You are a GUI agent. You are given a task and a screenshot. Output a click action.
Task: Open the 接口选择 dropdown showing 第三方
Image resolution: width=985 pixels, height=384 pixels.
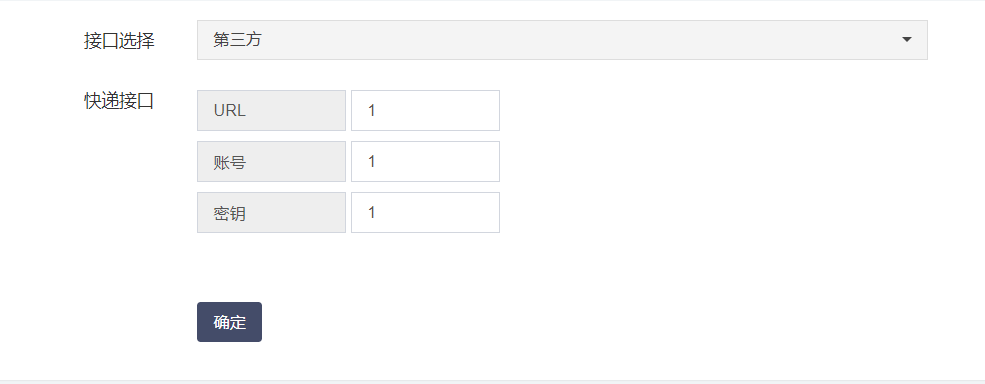click(562, 40)
